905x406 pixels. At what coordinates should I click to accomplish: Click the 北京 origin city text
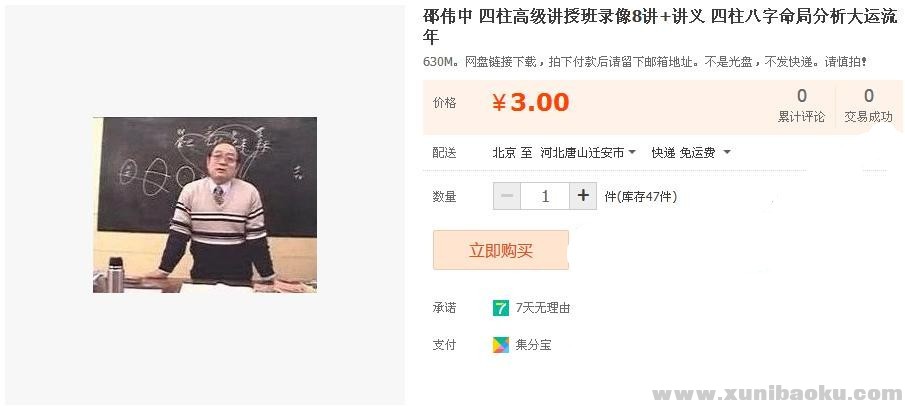click(504, 152)
